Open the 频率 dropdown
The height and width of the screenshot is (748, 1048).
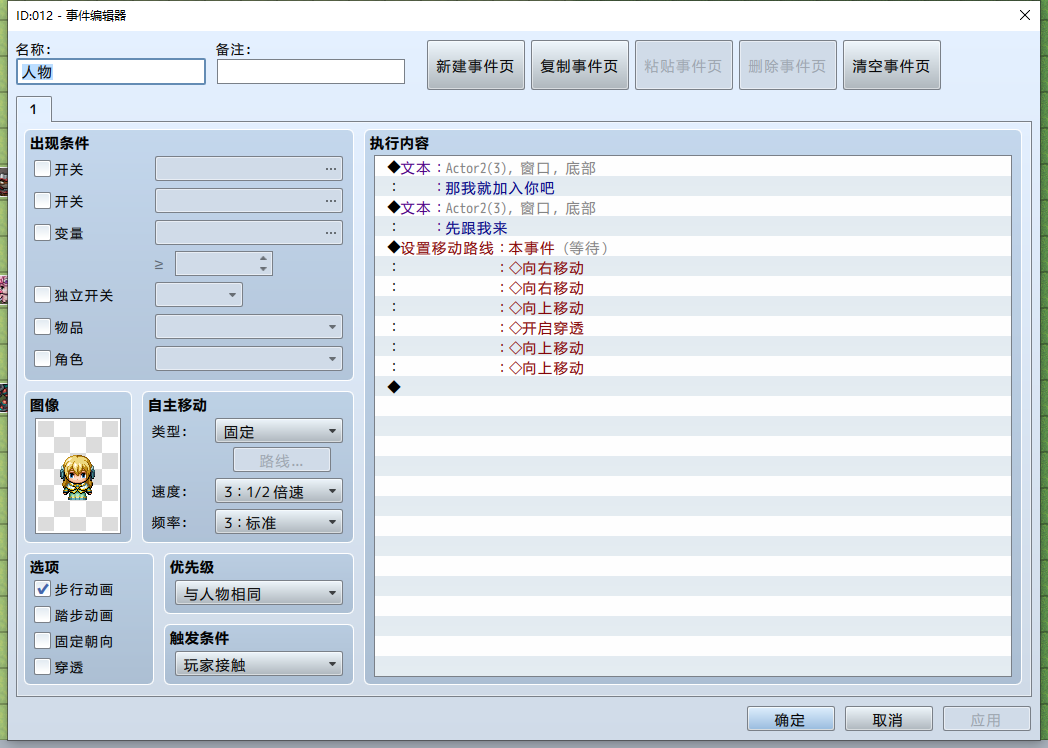pos(279,522)
